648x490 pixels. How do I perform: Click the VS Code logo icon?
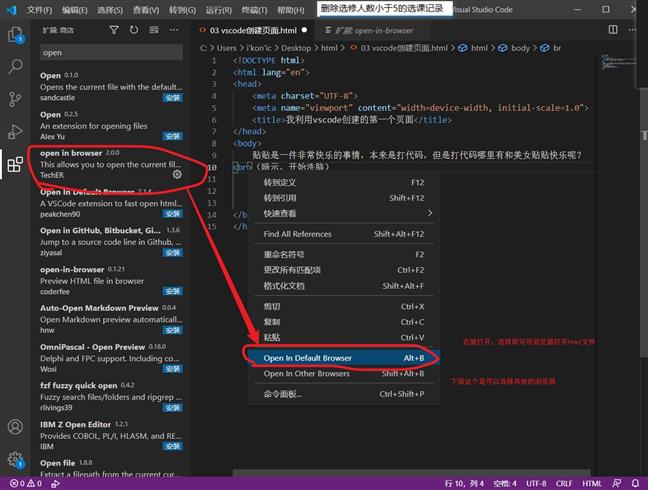pyautogui.click(x=12, y=9)
